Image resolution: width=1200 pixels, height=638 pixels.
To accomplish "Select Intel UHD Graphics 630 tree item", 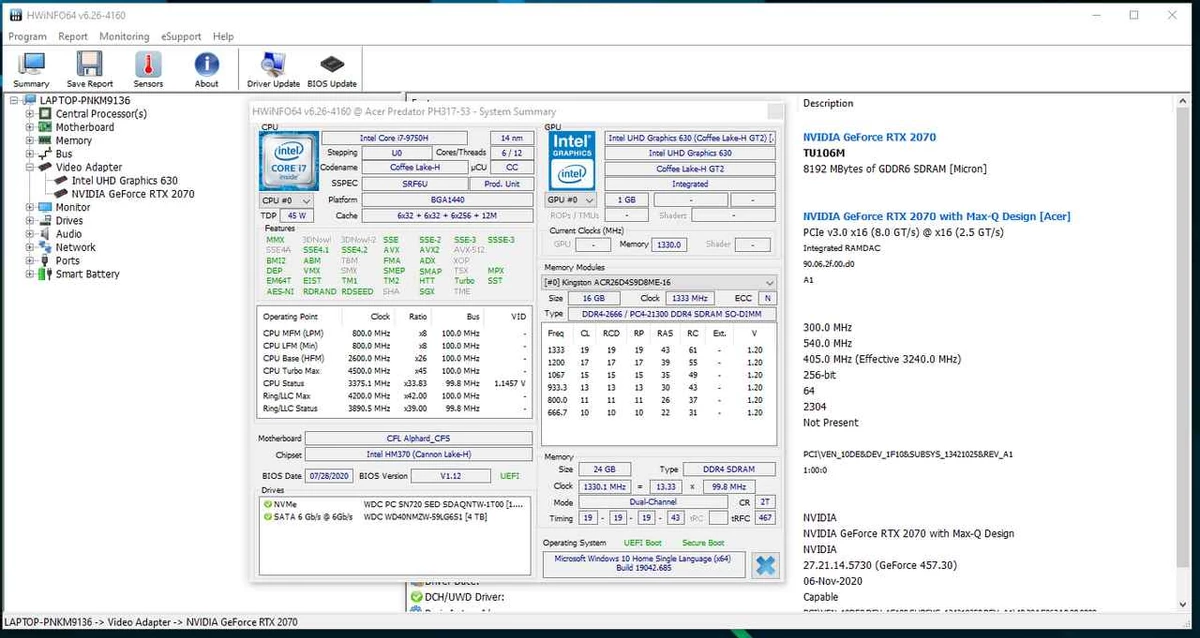I will (x=125, y=181).
